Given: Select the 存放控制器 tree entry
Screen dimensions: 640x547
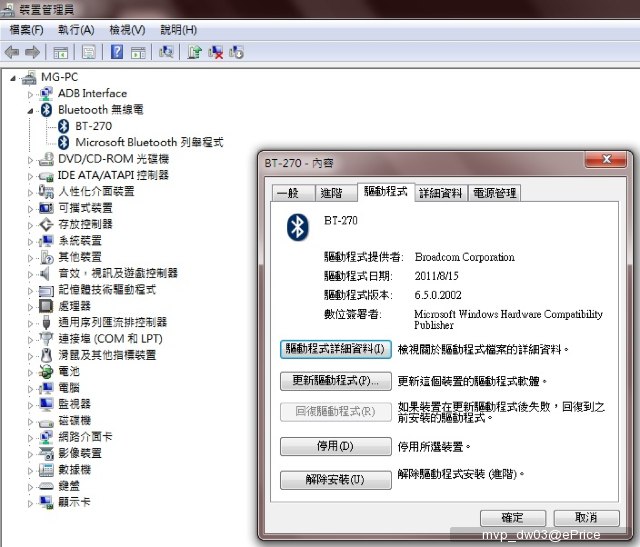Looking at the screenshot, I should pos(85,224).
